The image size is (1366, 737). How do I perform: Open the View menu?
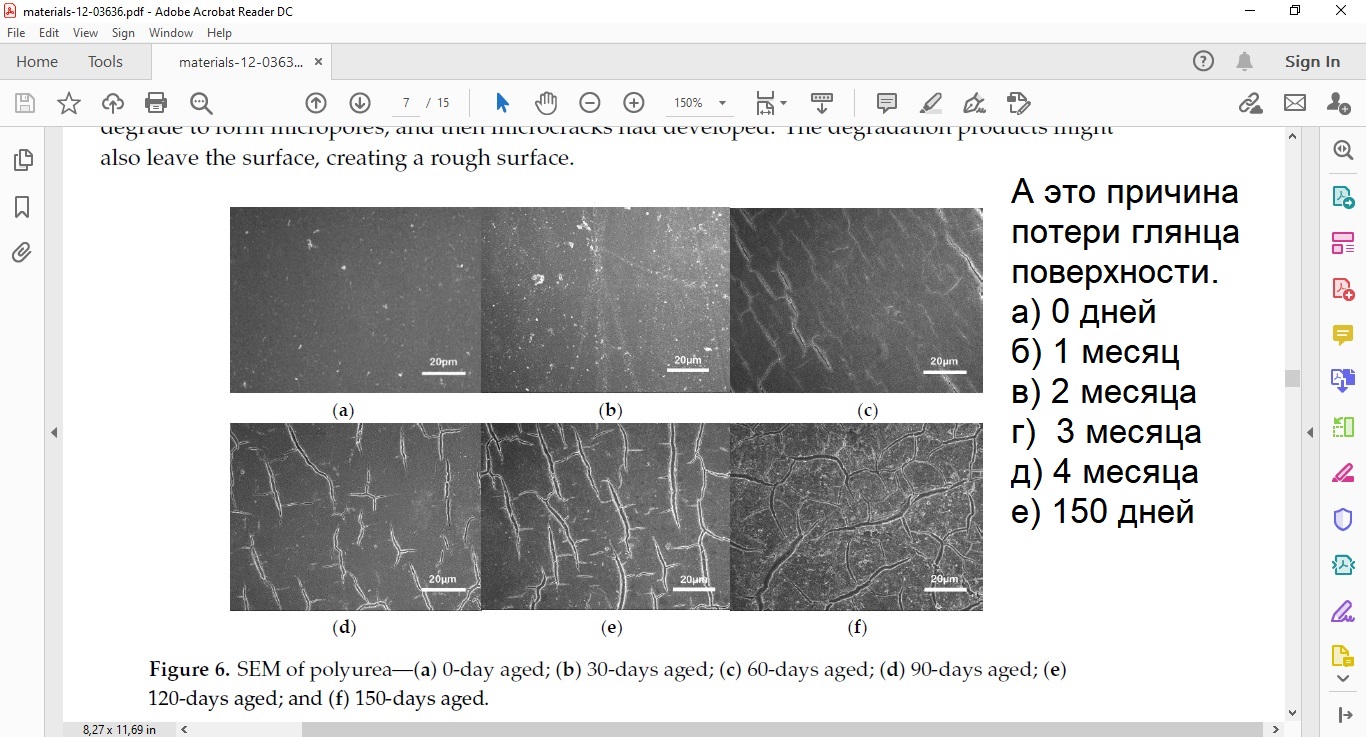[x=85, y=33]
